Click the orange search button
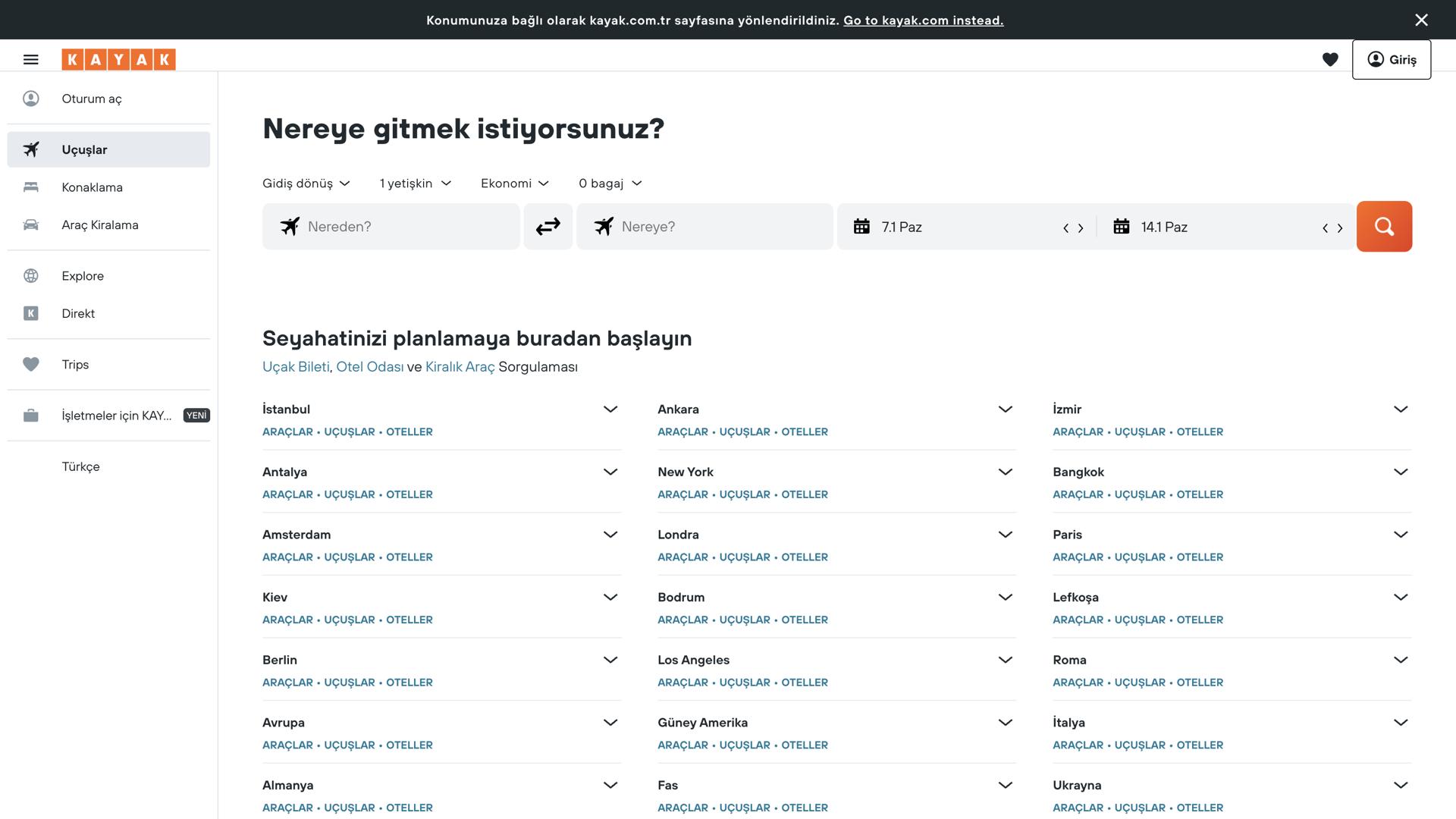 tap(1384, 226)
